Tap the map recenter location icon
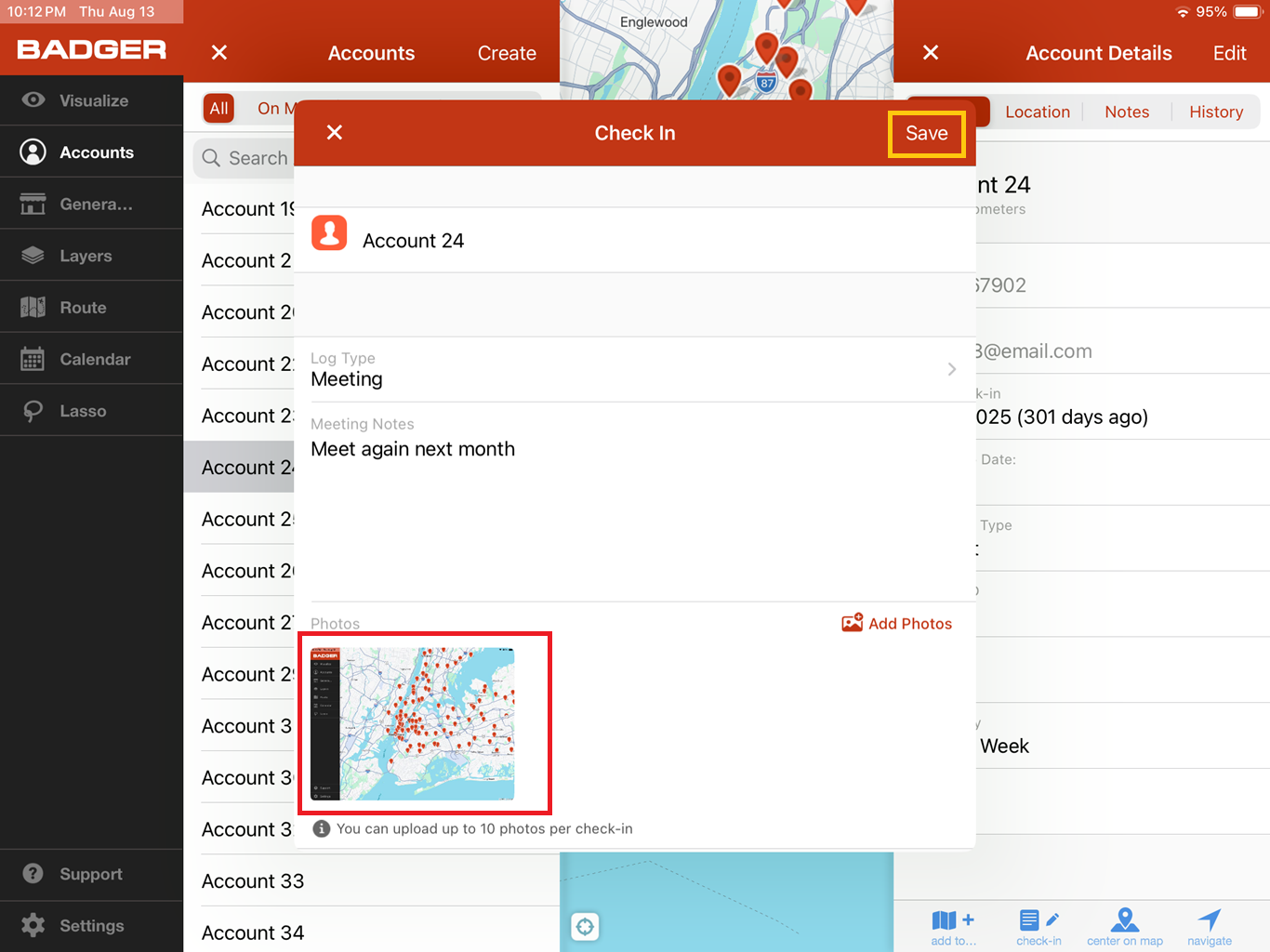 585,926
